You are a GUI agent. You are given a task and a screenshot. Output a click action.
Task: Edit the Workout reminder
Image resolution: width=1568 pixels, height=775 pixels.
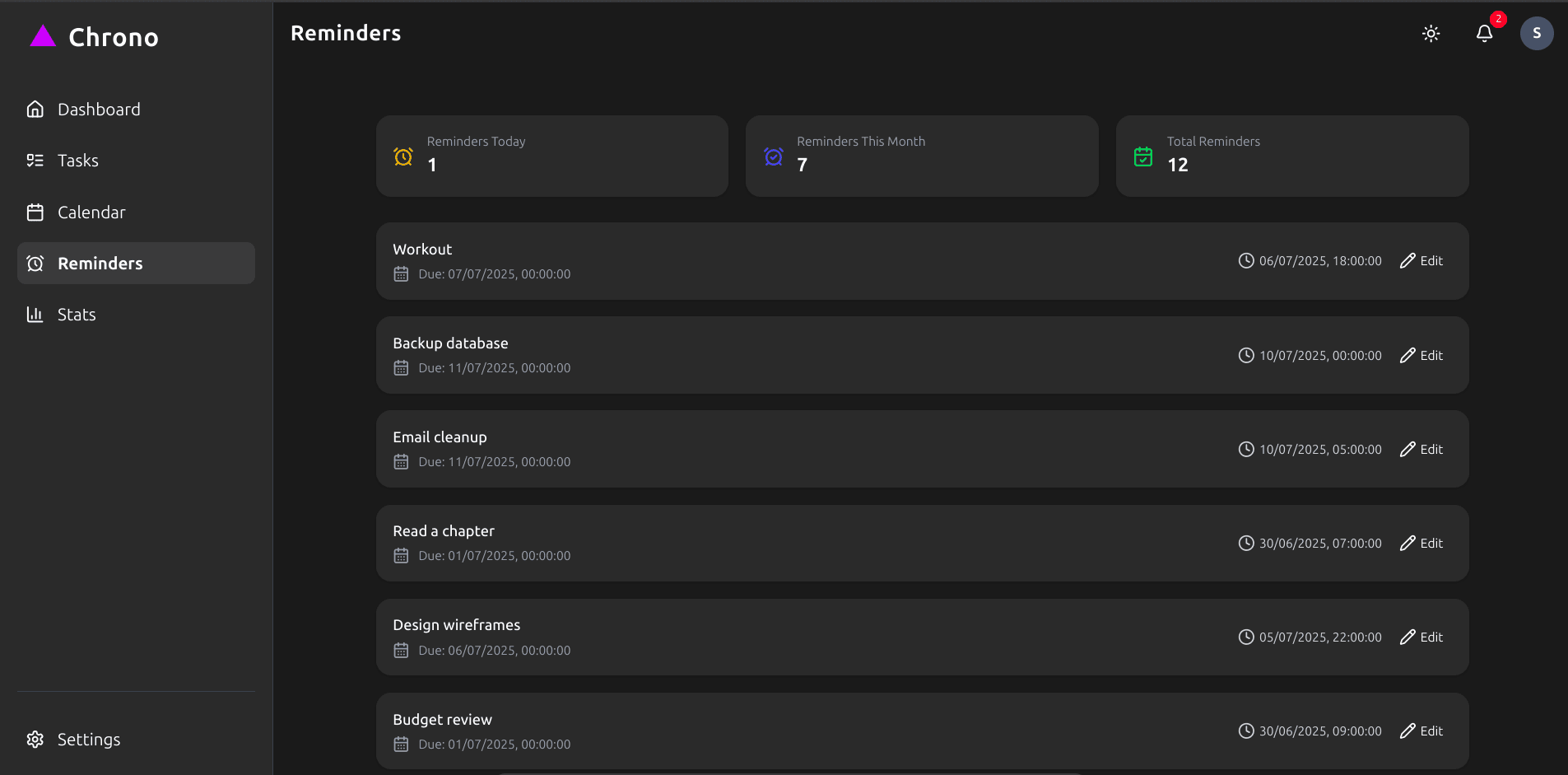point(1421,261)
